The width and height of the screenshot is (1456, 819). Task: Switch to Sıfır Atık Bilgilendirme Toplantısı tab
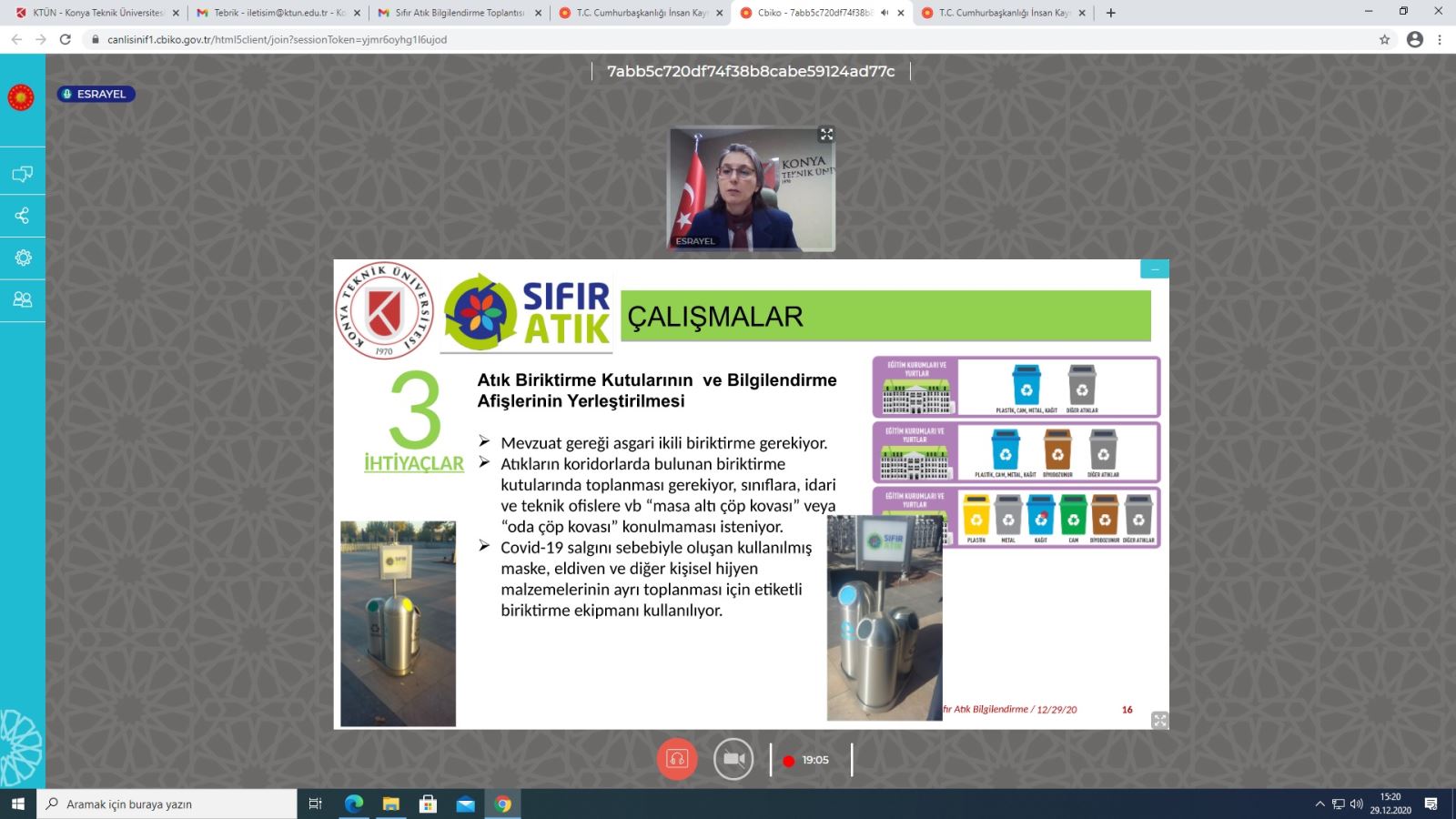point(459,13)
